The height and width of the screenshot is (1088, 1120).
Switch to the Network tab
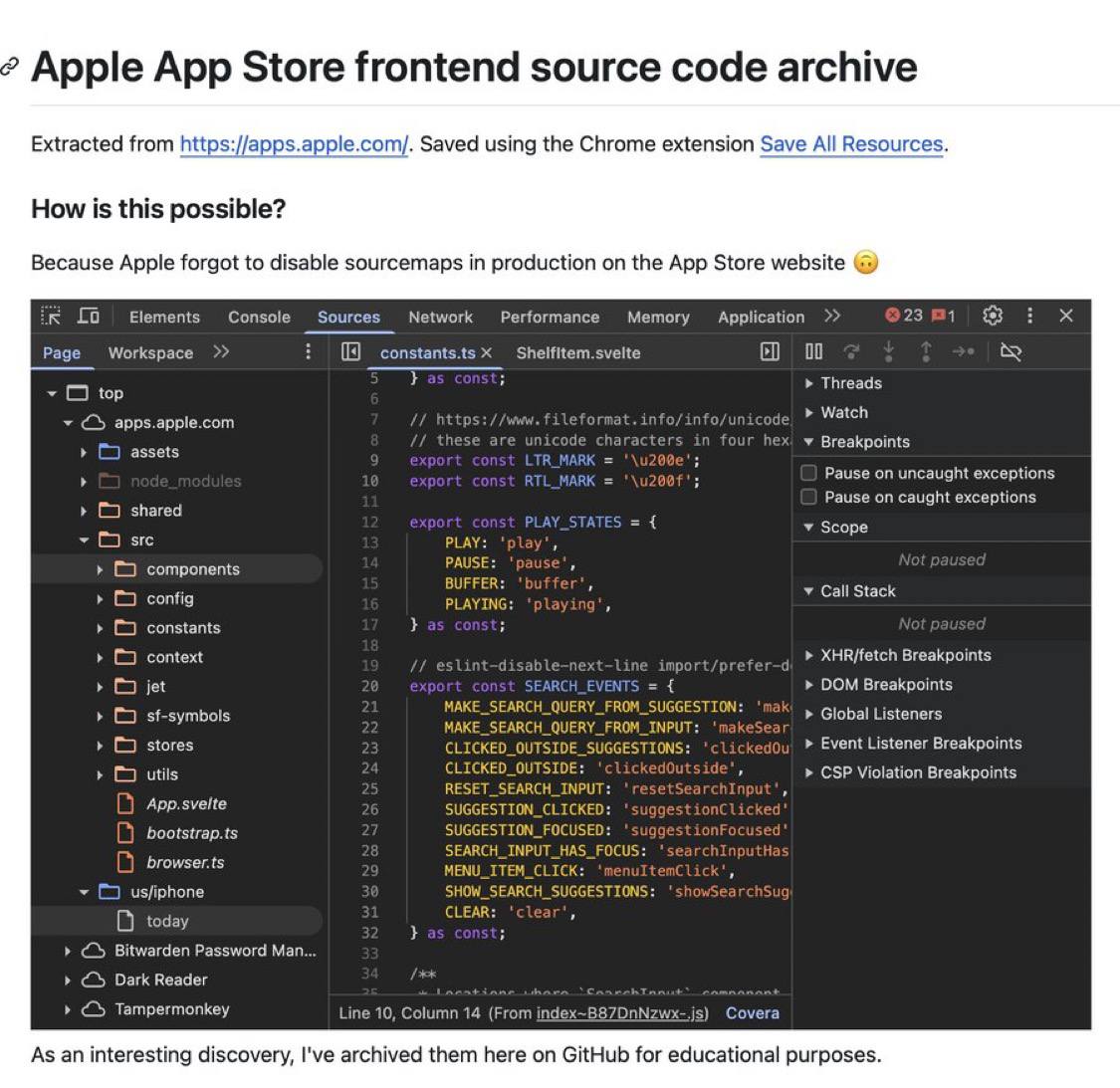(440, 317)
